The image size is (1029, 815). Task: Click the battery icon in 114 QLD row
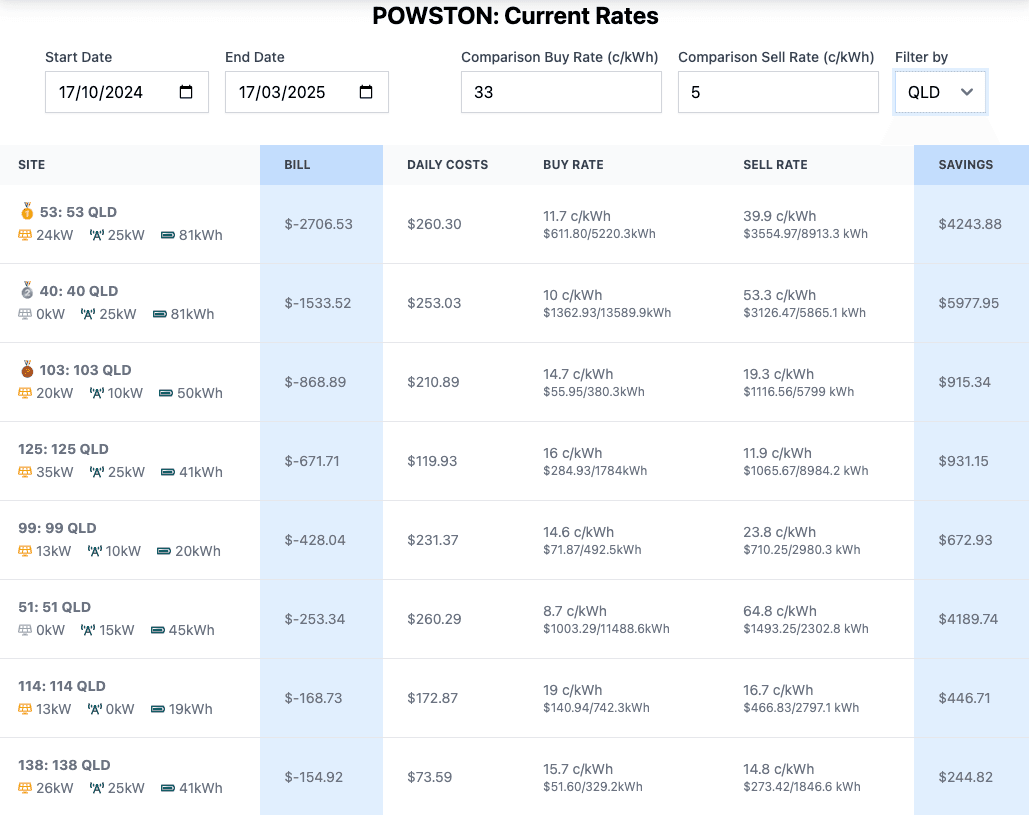(158, 709)
